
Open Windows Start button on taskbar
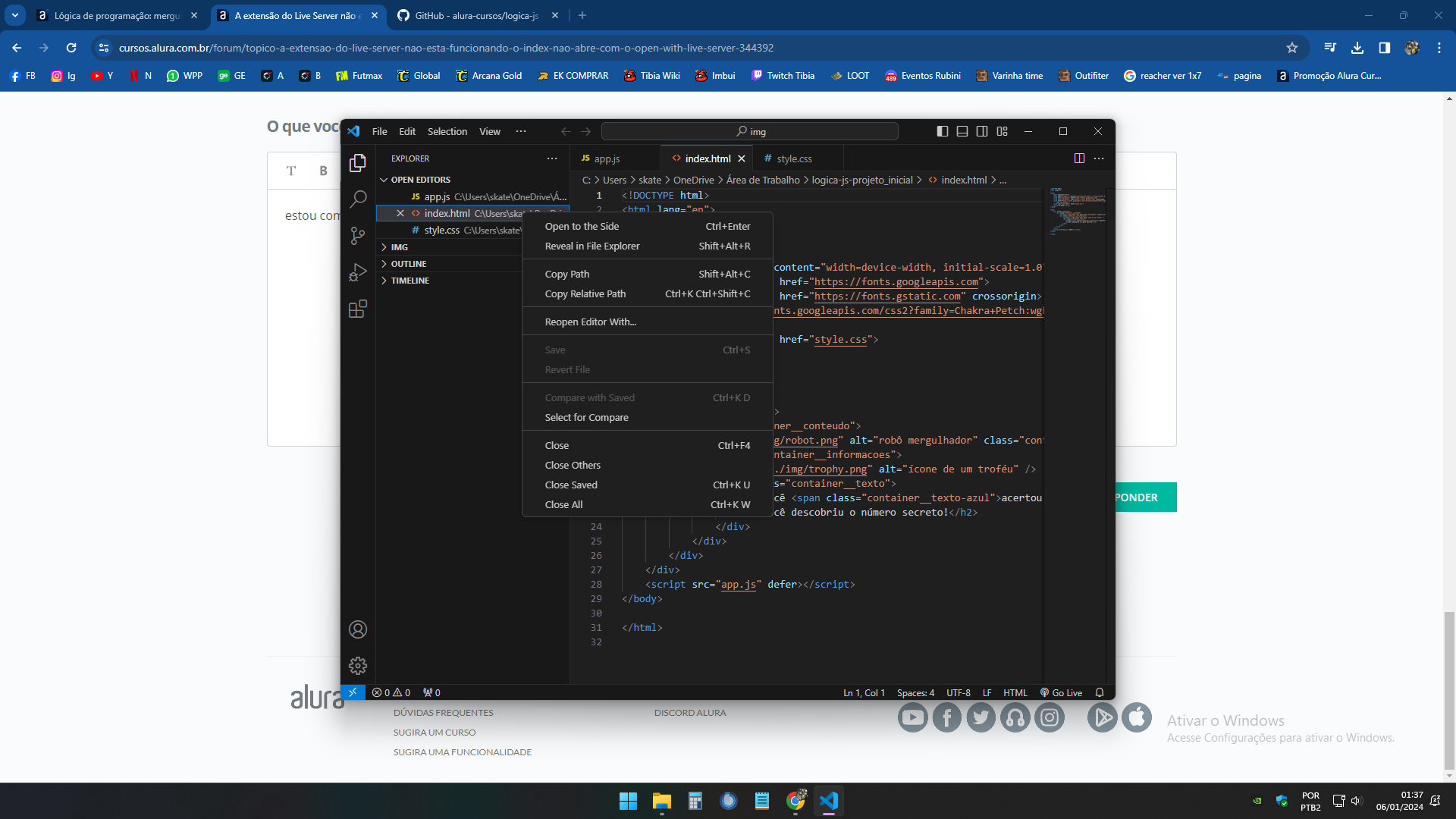point(628,801)
